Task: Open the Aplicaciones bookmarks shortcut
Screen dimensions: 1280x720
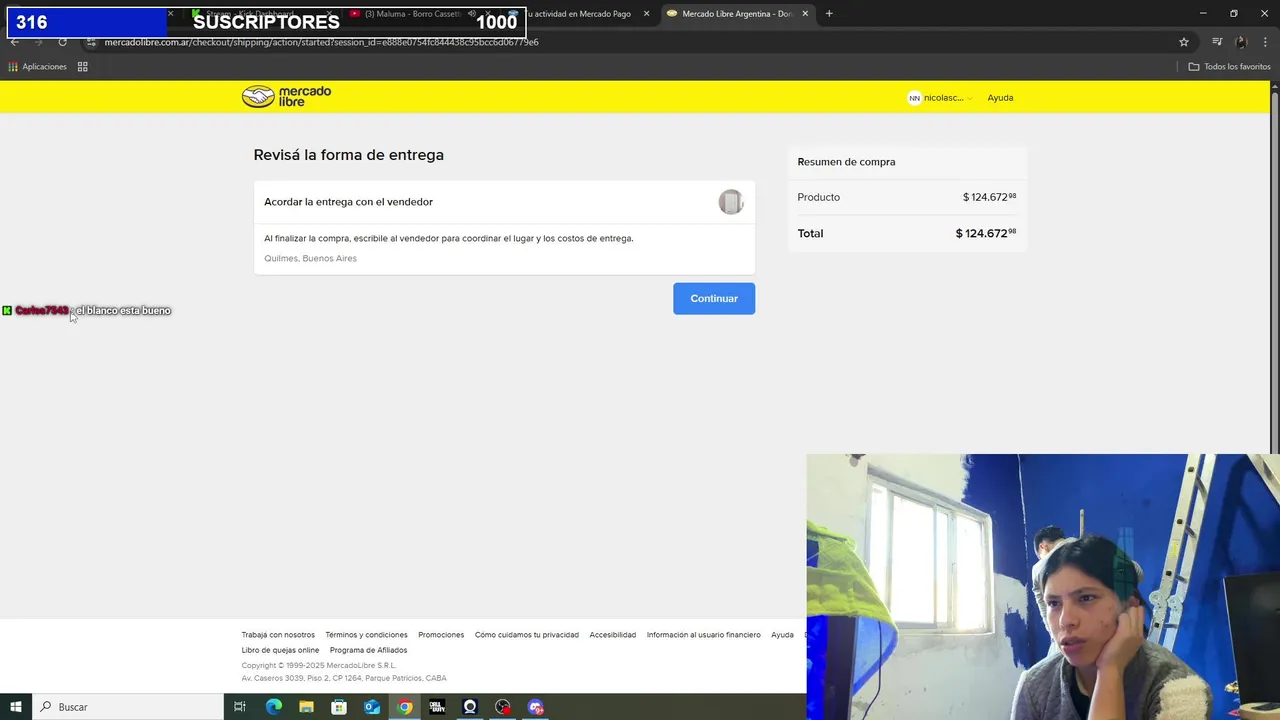Action: (38, 67)
